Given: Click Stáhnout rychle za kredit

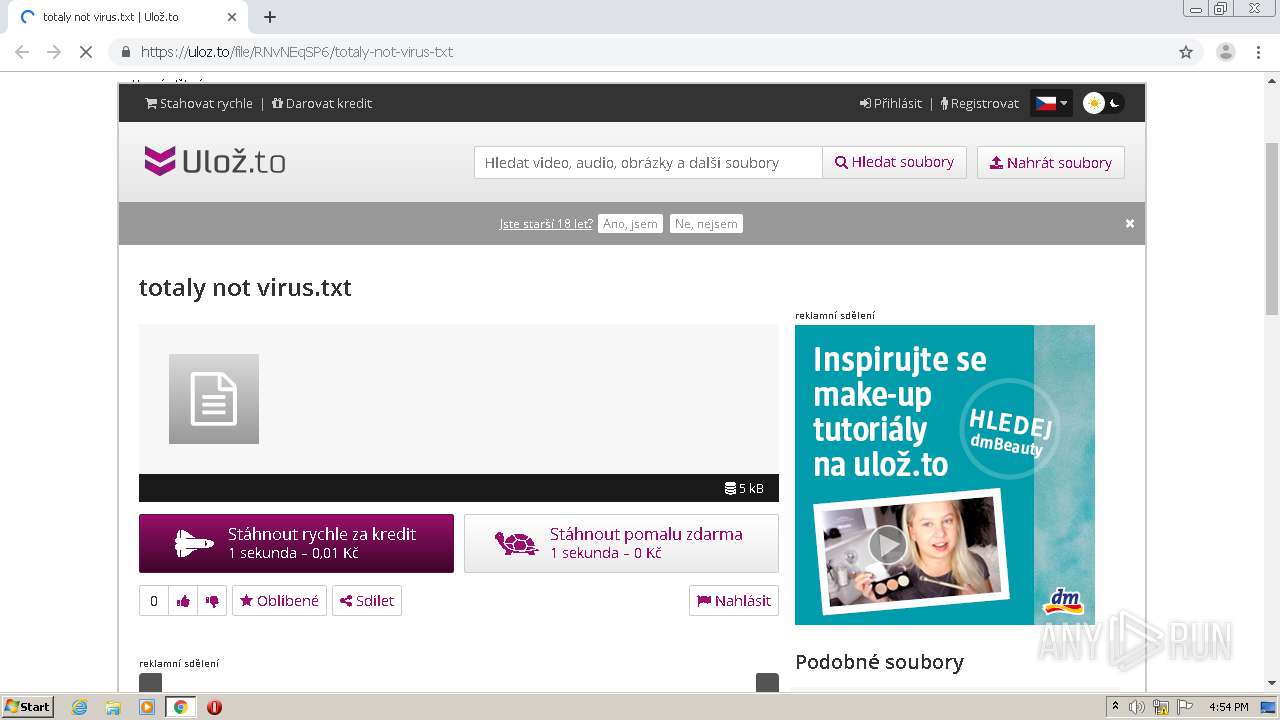Looking at the screenshot, I should pyautogui.click(x=296, y=543).
